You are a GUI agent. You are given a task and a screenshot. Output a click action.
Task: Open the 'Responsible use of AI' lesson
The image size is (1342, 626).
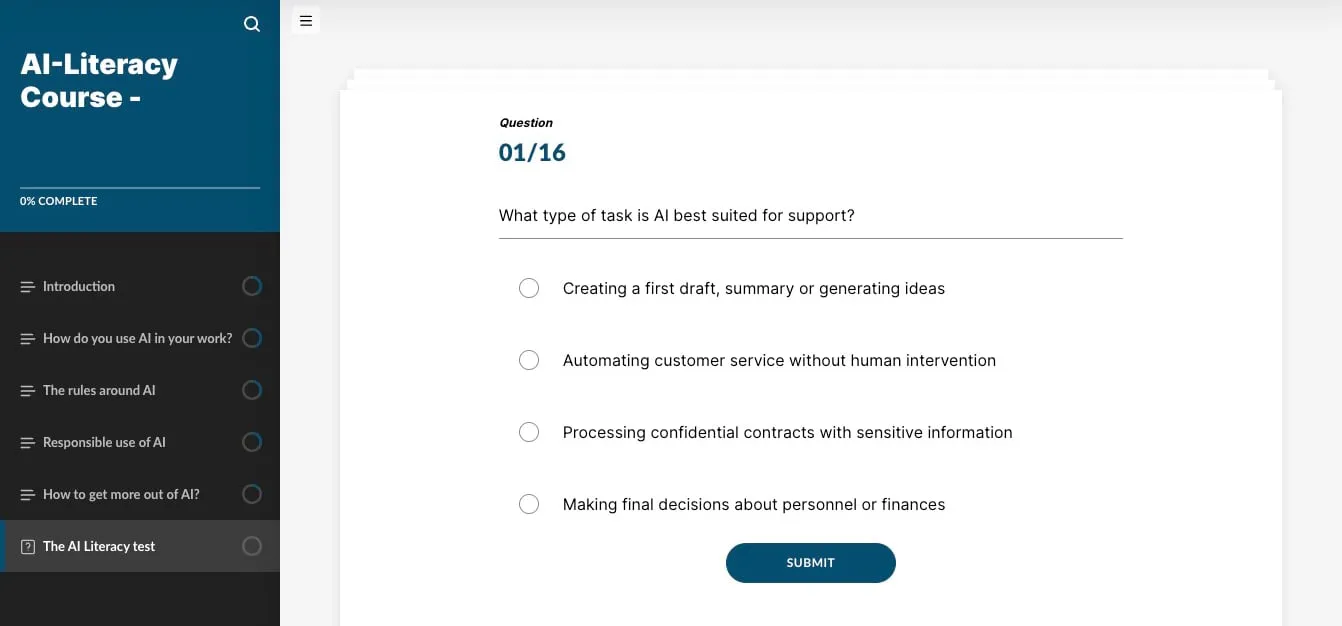[x=104, y=442]
